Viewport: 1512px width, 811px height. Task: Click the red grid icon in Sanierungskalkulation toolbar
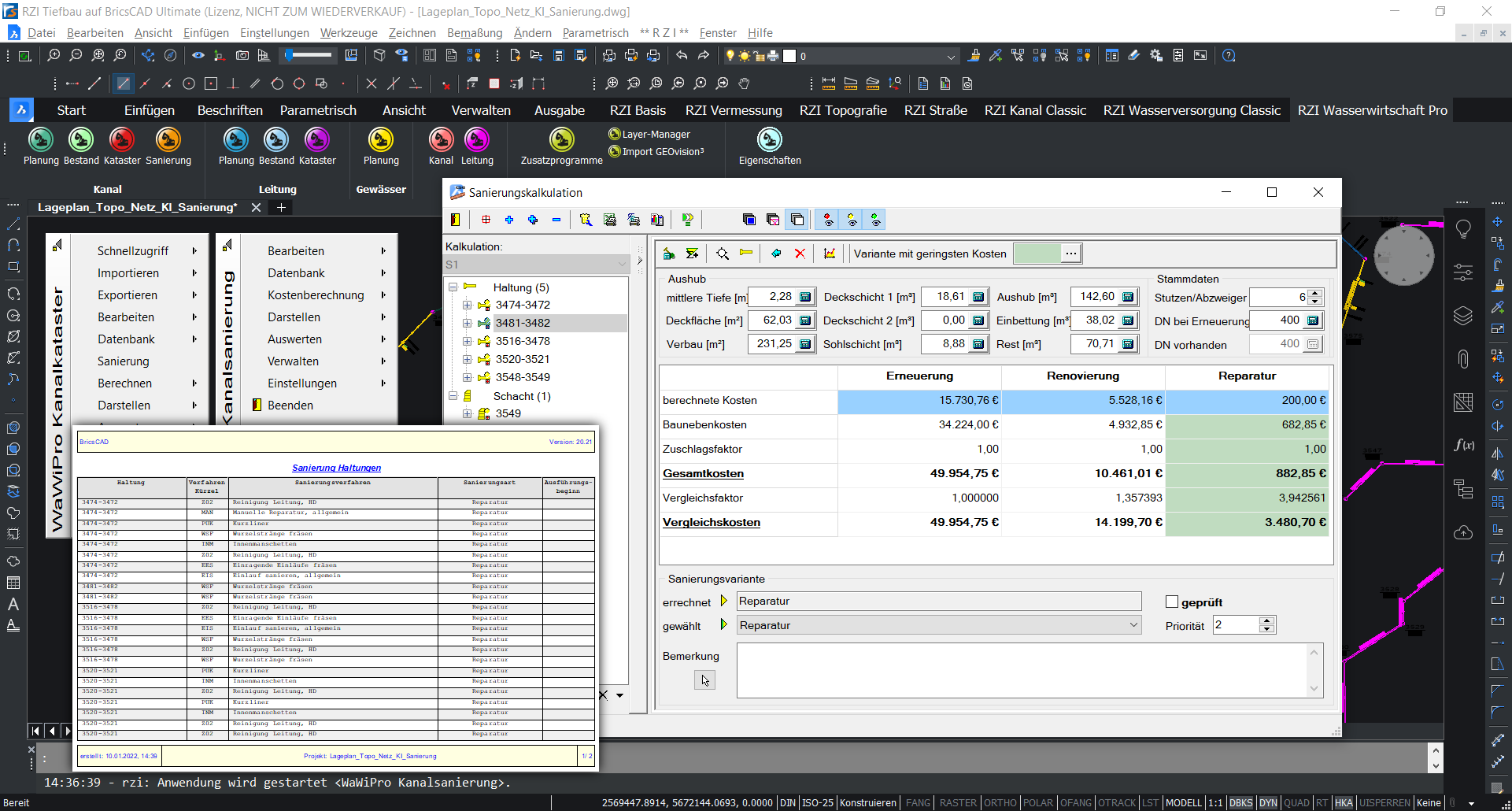[486, 220]
